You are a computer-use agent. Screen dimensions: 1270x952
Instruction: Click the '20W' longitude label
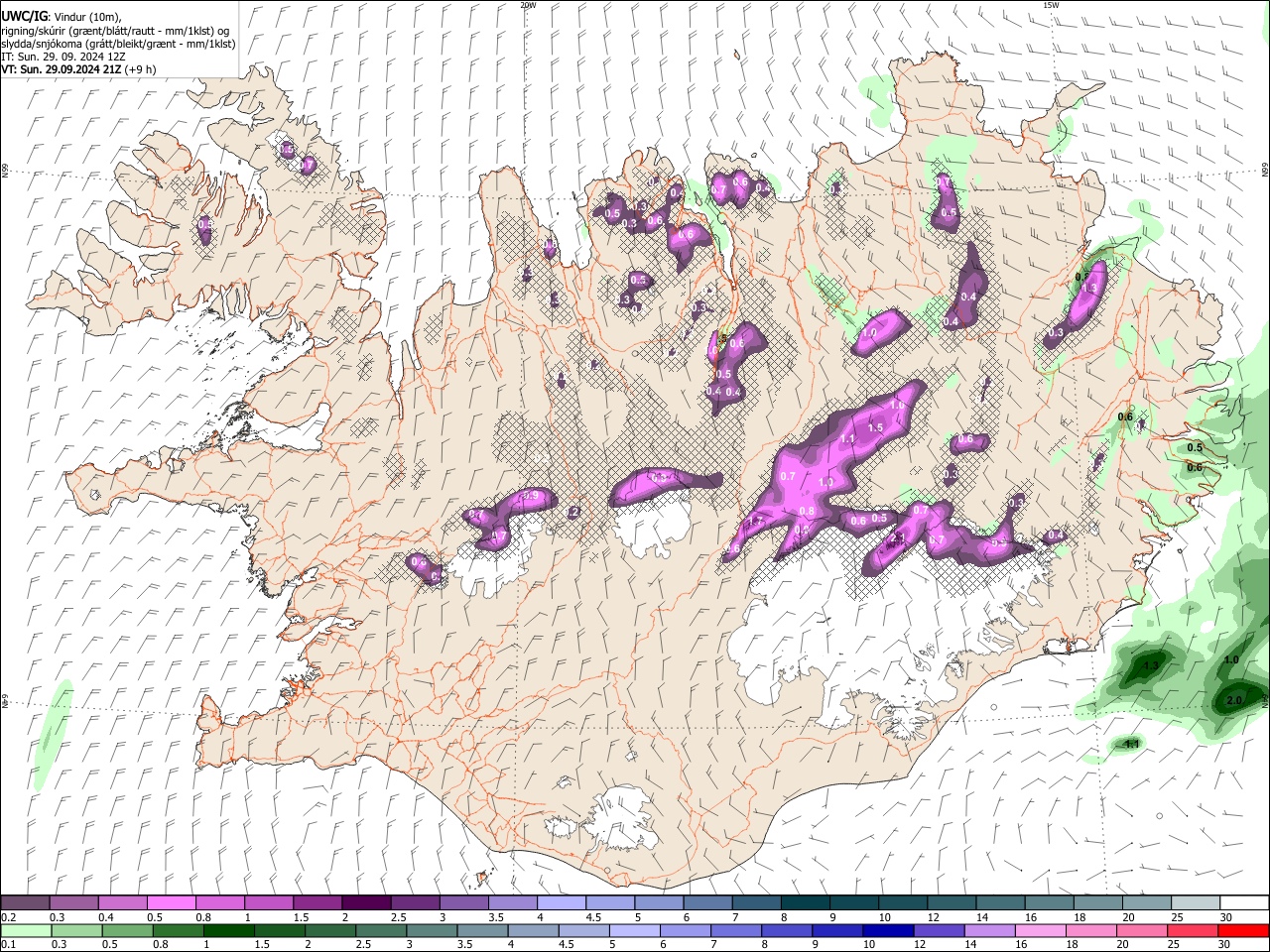(x=528, y=5)
